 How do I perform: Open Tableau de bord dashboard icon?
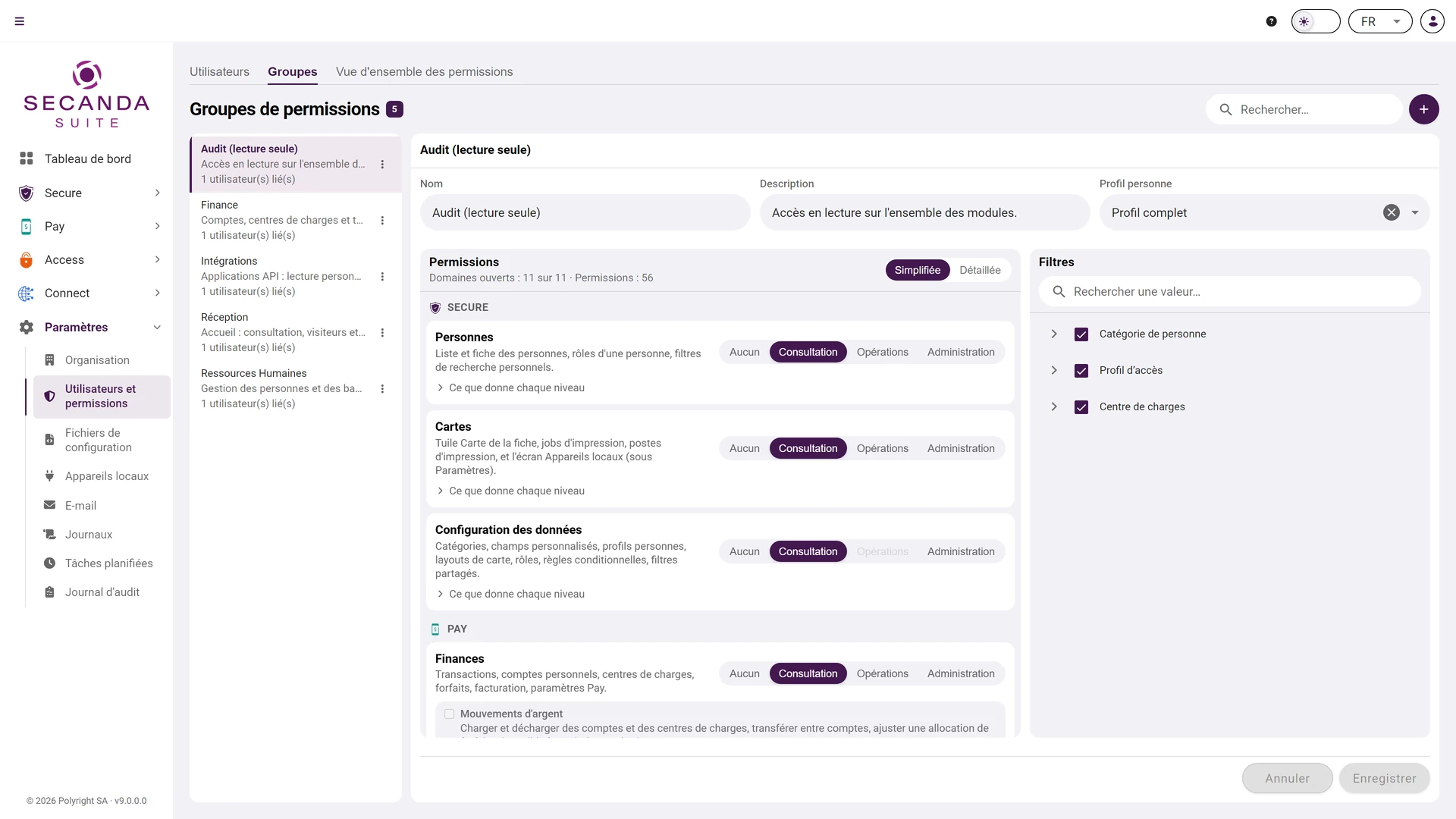point(27,158)
